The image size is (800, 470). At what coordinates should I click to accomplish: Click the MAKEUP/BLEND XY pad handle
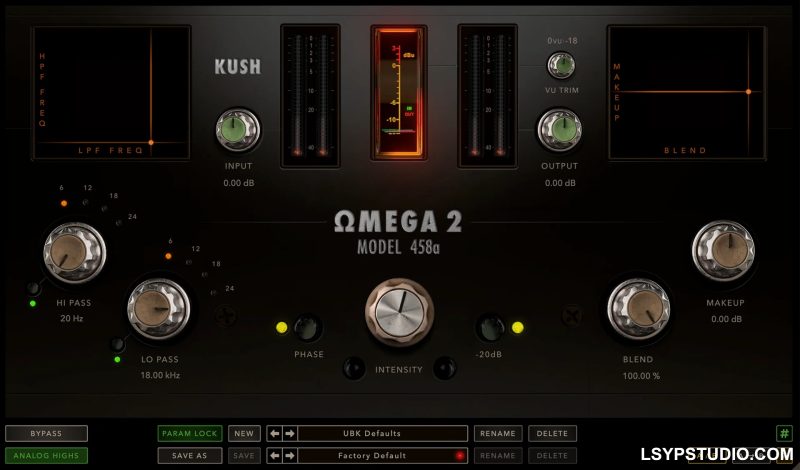pyautogui.click(x=748, y=92)
